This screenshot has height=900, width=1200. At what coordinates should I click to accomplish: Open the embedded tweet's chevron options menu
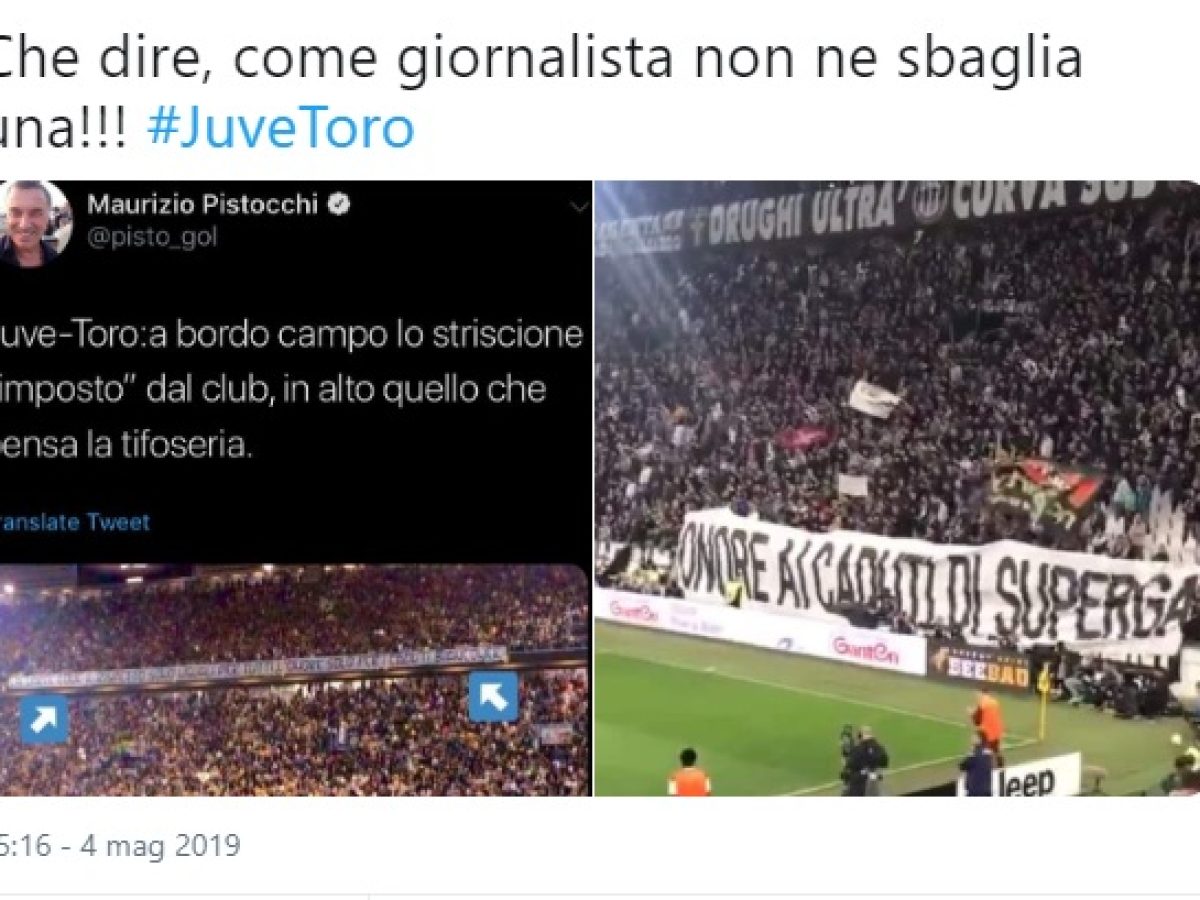[579, 206]
